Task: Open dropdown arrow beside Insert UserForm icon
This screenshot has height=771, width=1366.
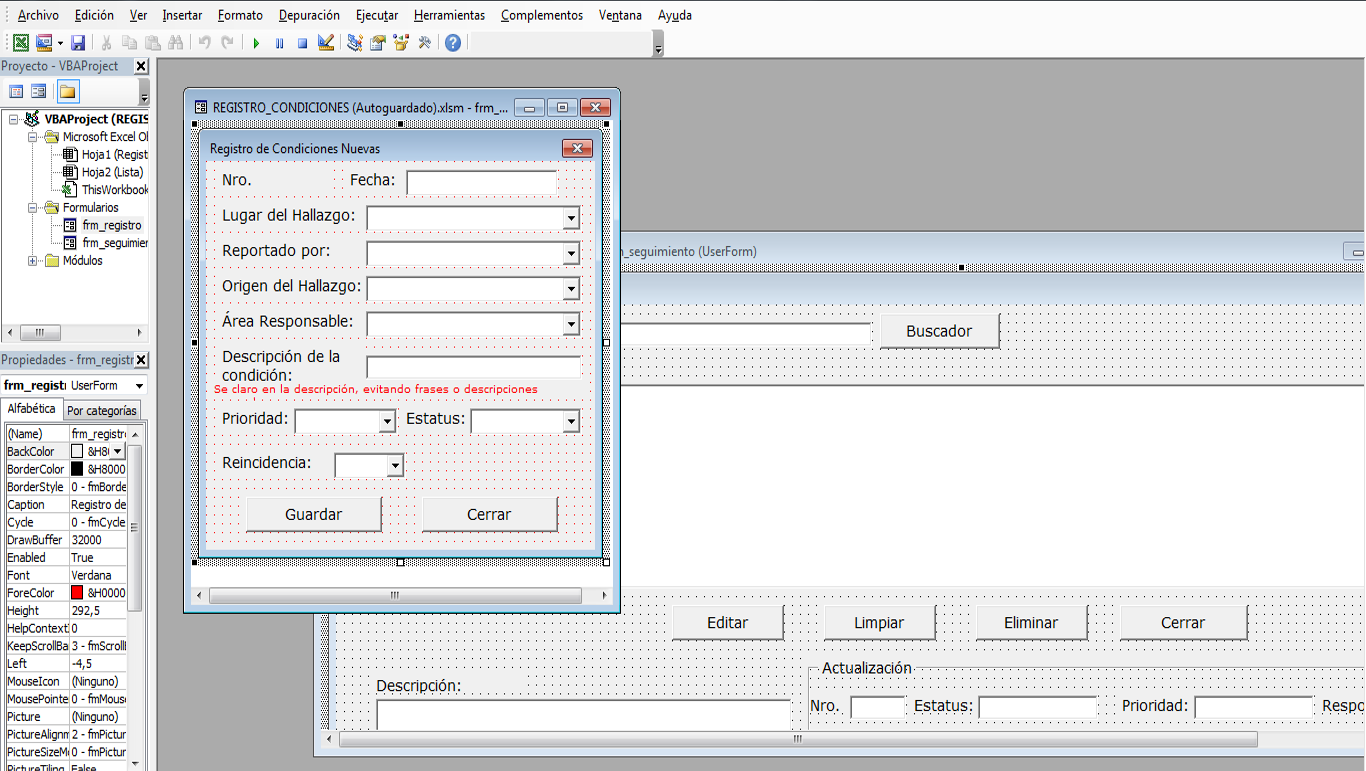Action: coord(60,43)
